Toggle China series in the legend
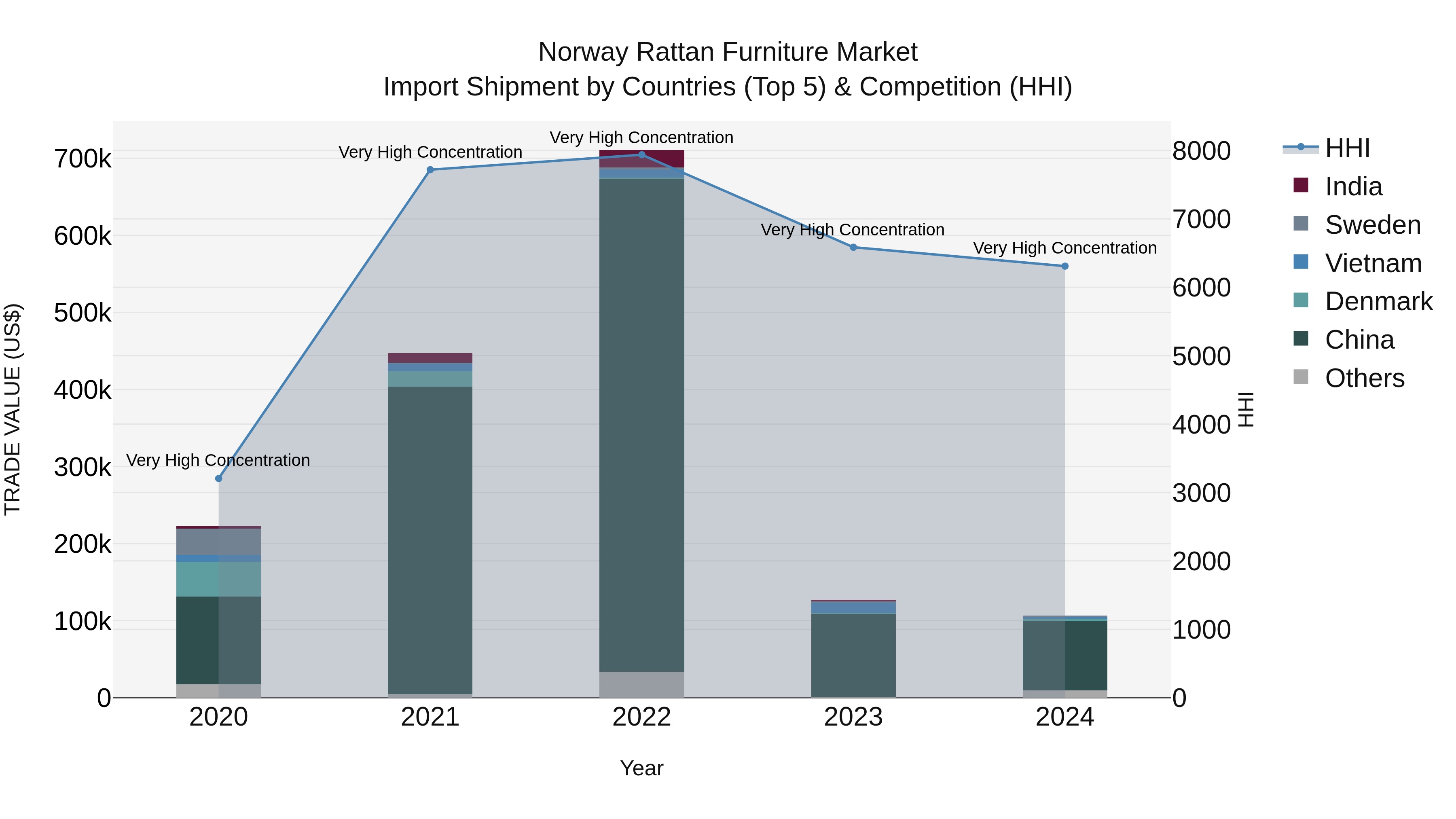Viewport: 1456px width, 819px height. pos(1344,340)
